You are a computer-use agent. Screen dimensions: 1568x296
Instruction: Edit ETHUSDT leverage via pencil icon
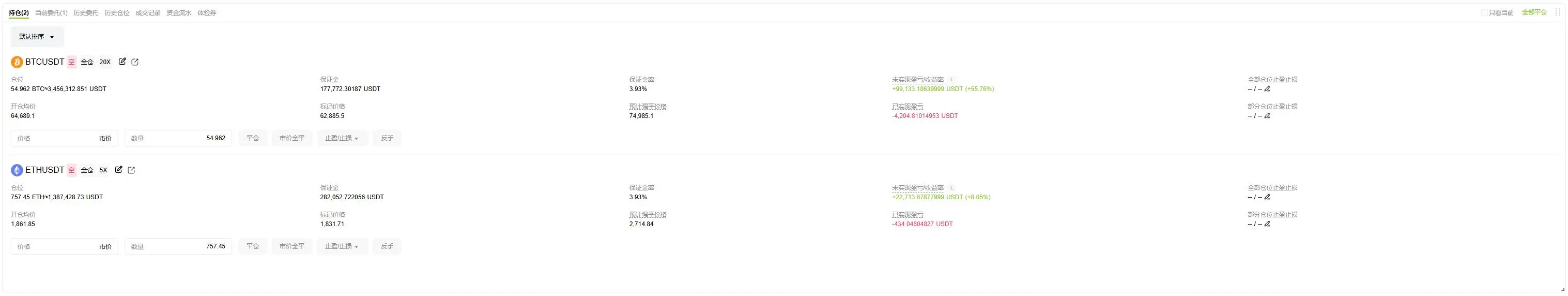[x=119, y=170]
